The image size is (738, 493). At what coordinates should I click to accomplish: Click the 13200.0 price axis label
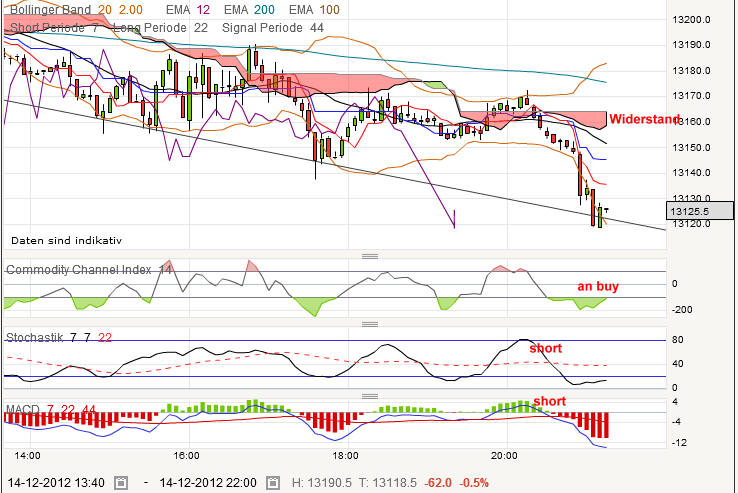pos(691,20)
